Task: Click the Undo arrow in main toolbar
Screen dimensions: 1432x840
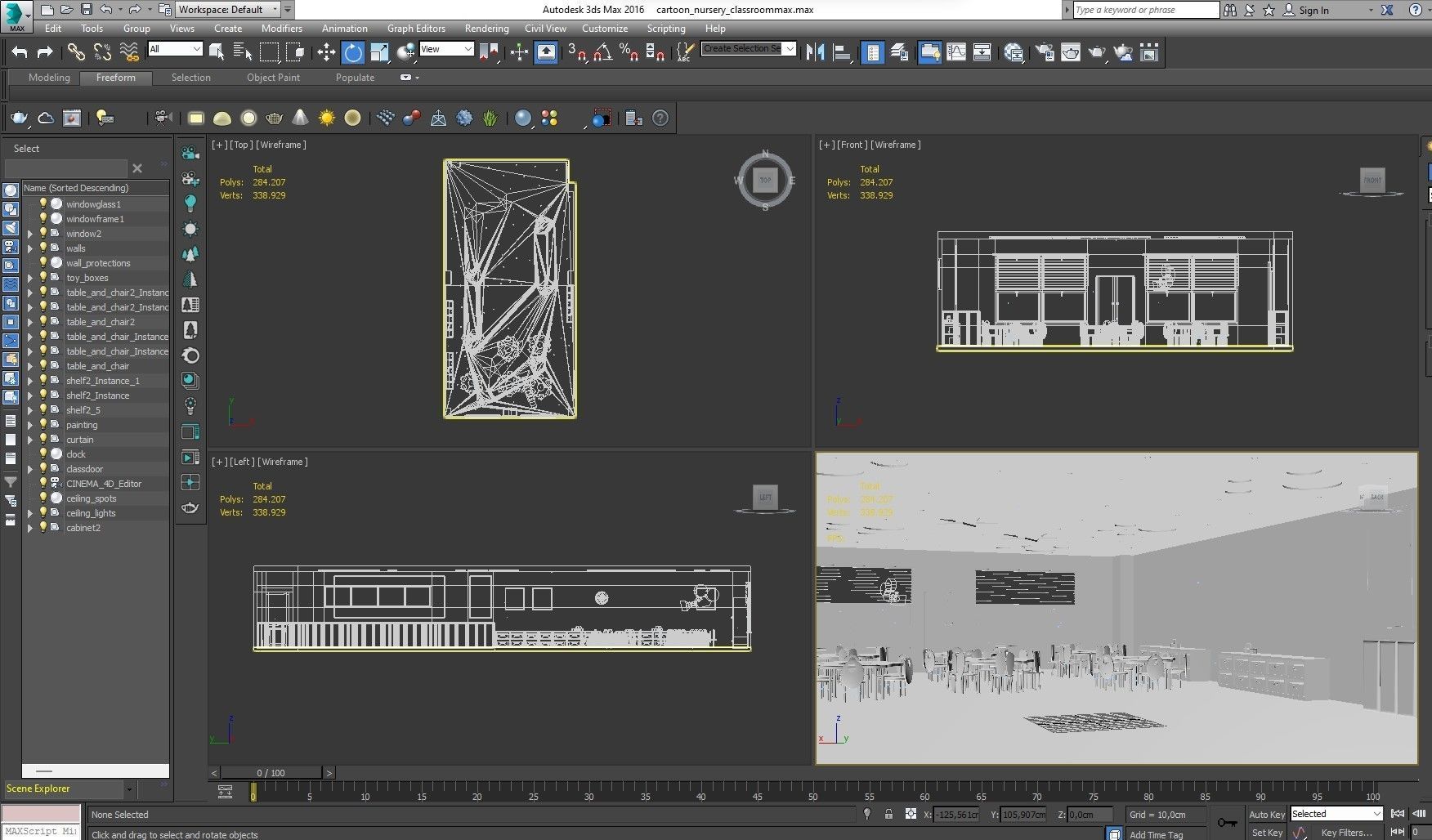Action: [x=20, y=53]
